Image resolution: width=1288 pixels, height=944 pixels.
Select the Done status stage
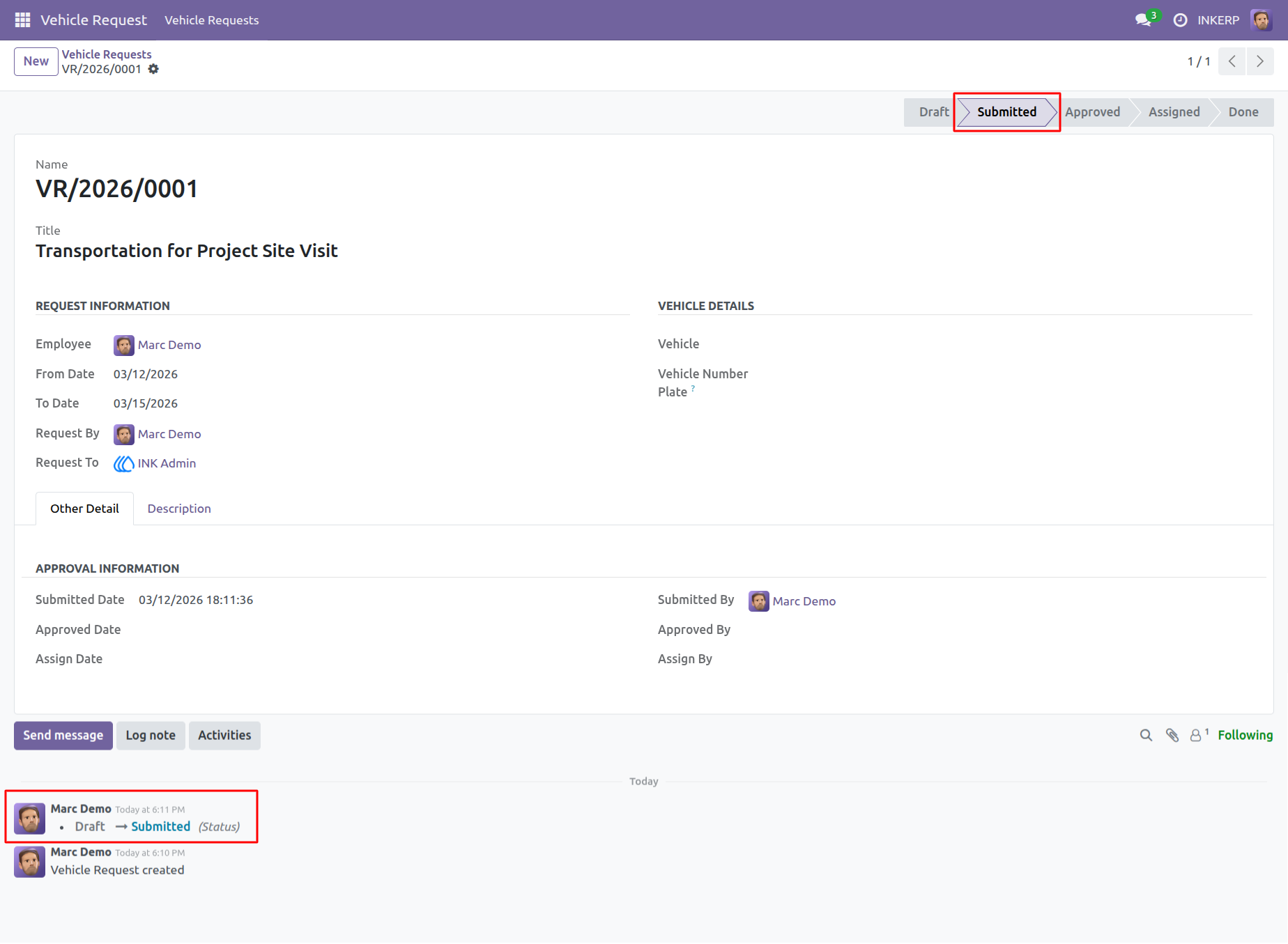pos(1243,112)
